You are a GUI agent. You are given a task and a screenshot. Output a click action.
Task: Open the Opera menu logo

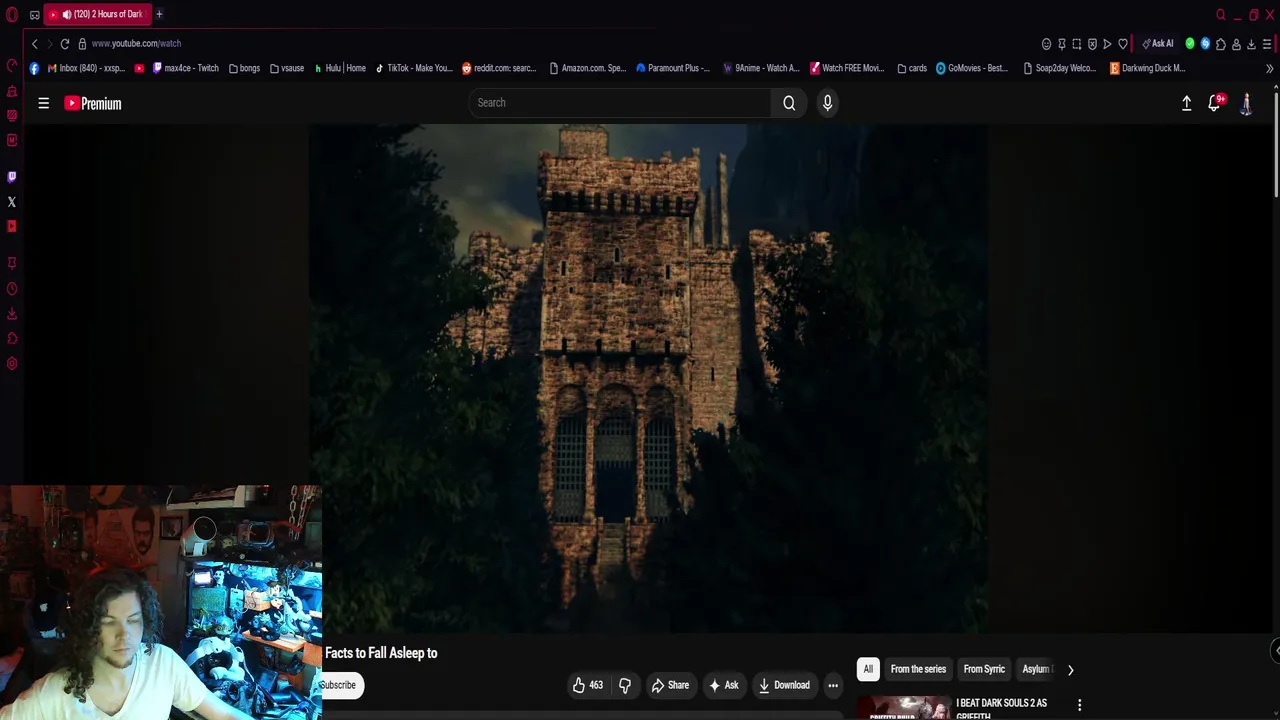click(x=11, y=14)
